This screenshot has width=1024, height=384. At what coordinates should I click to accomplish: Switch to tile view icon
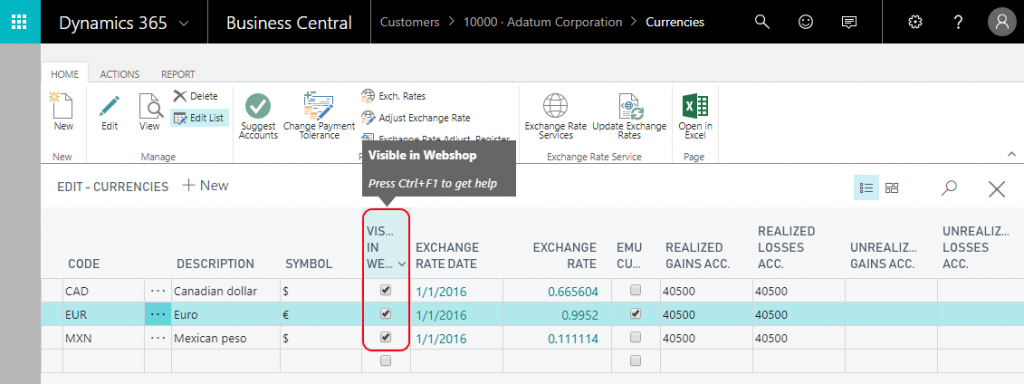pos(891,188)
